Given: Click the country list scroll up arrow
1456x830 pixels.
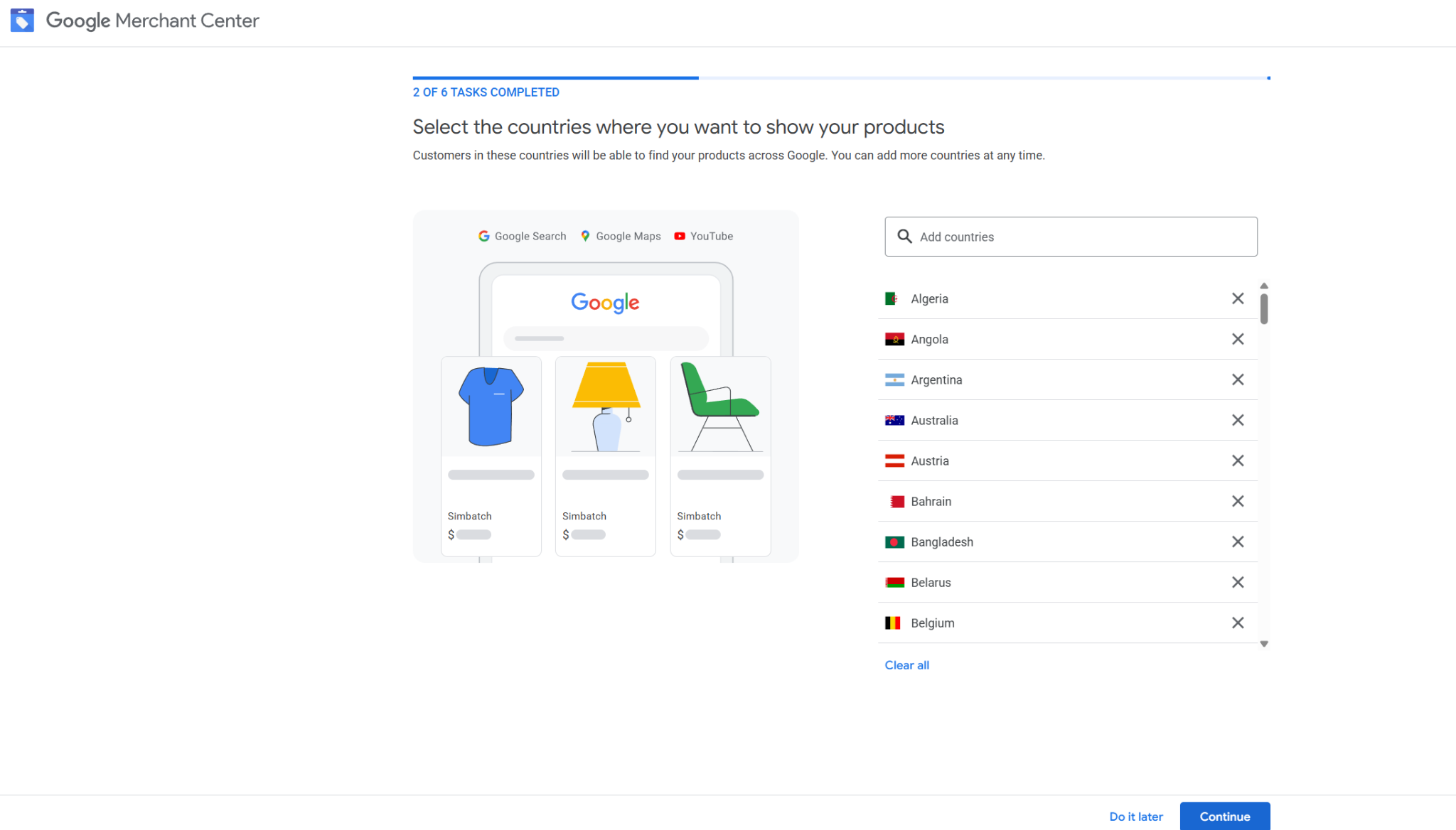Looking at the screenshot, I should 1264,286.
